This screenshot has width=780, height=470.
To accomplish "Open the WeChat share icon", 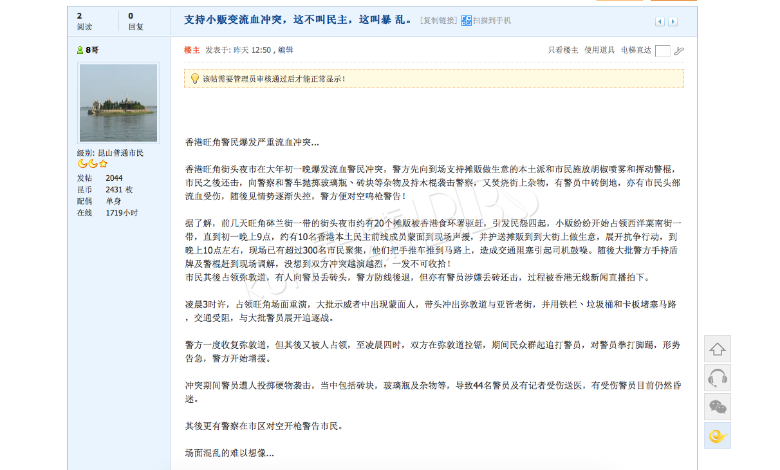I will pyautogui.click(x=717, y=406).
